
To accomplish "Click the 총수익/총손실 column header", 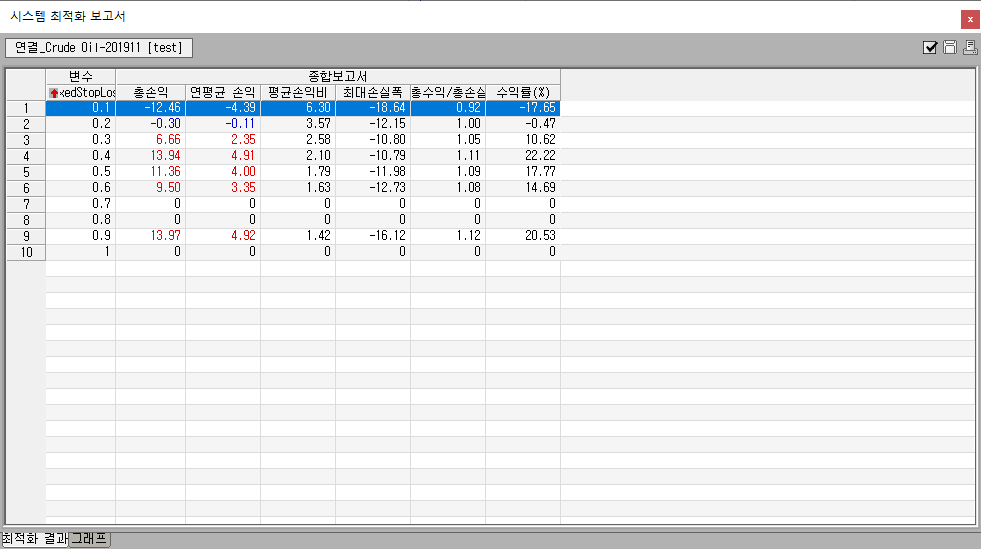I will point(447,92).
